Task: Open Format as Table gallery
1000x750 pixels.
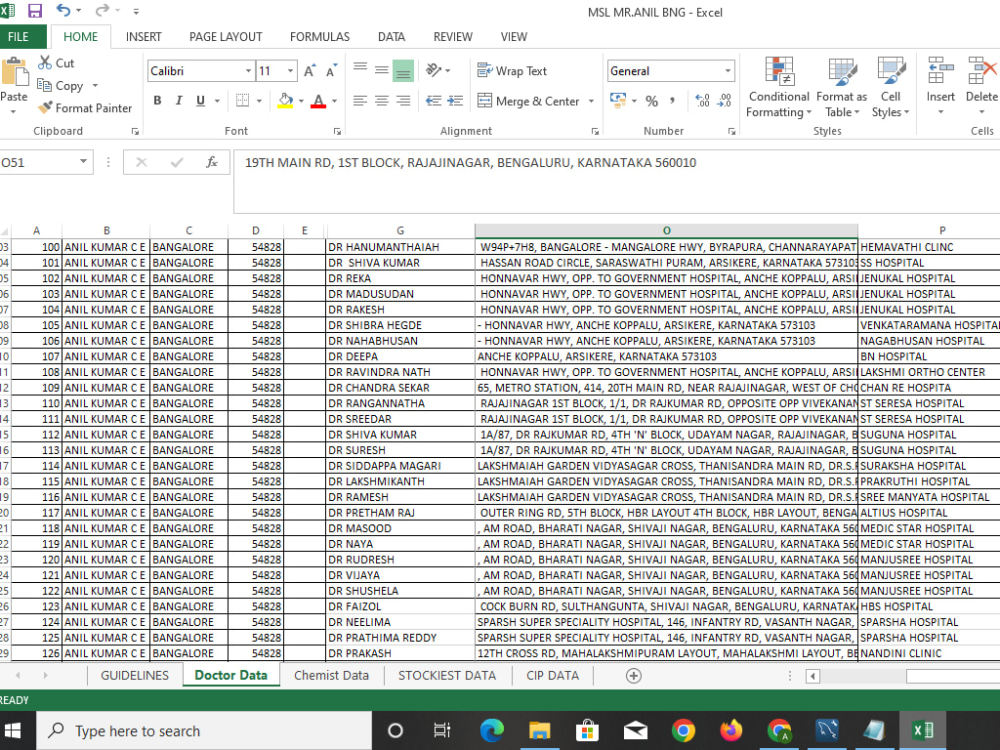Action: (x=842, y=87)
